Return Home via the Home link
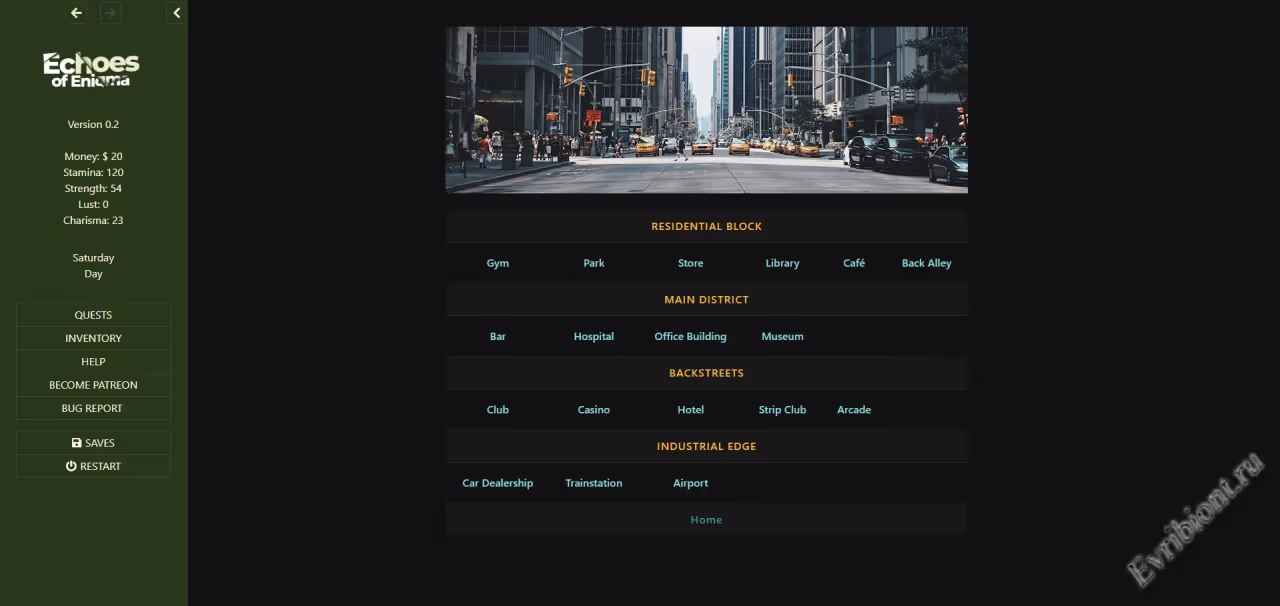Screen dimensions: 1280x606 (706, 520)
